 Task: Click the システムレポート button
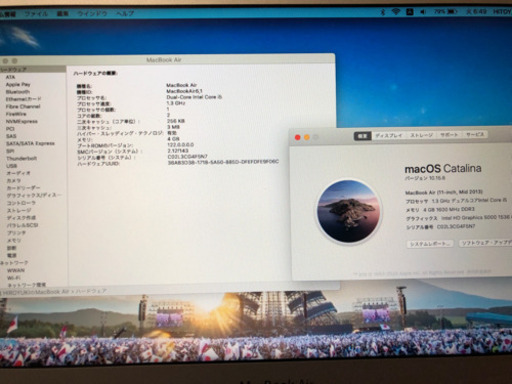430,244
